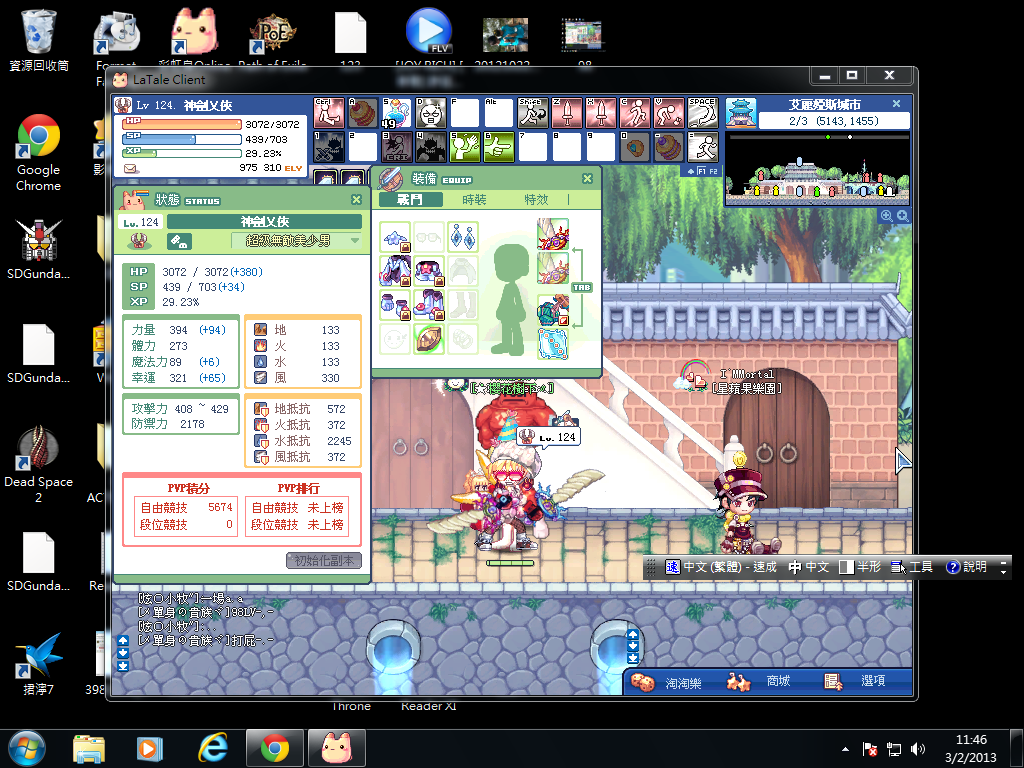1024x768 pixels.
Task: Select the gloves equipment slot
Action: pyautogui.click(x=395, y=305)
